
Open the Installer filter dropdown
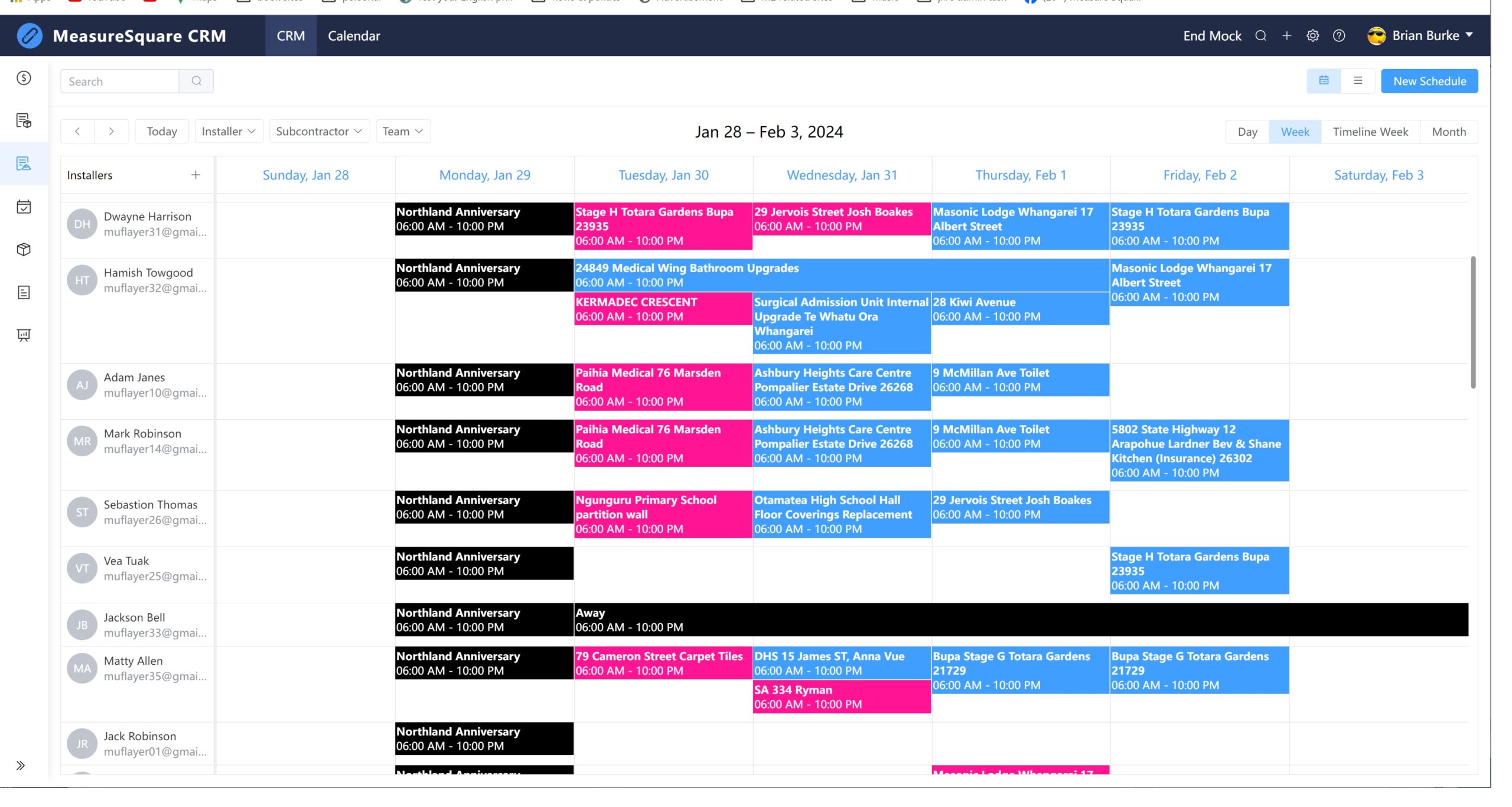point(228,131)
